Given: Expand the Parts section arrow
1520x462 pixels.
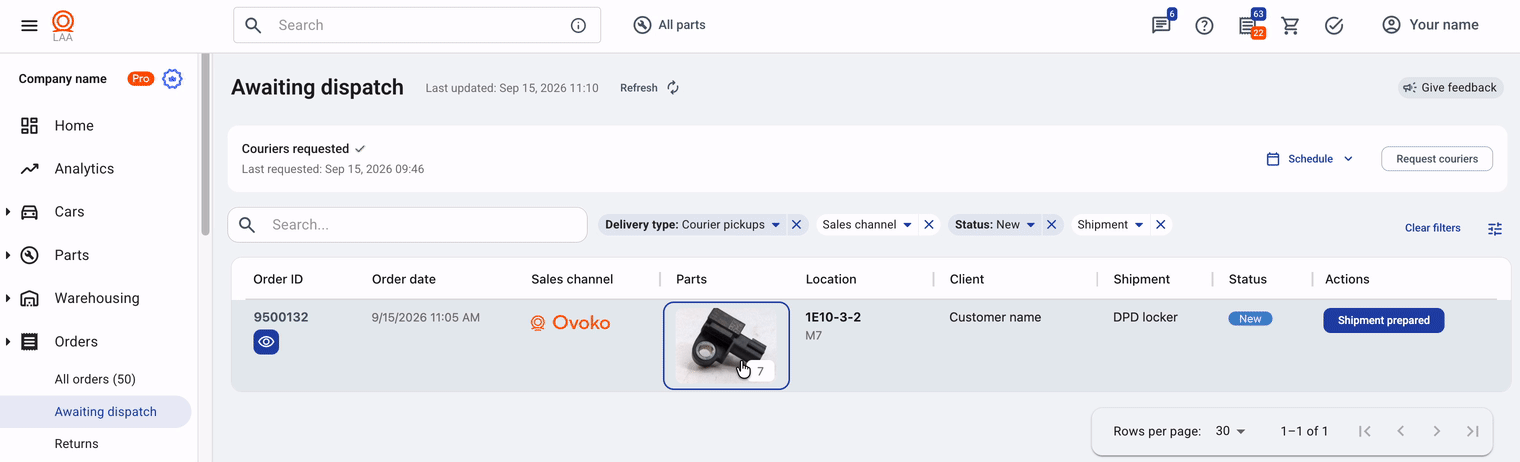Looking at the screenshot, I should click(x=8, y=255).
